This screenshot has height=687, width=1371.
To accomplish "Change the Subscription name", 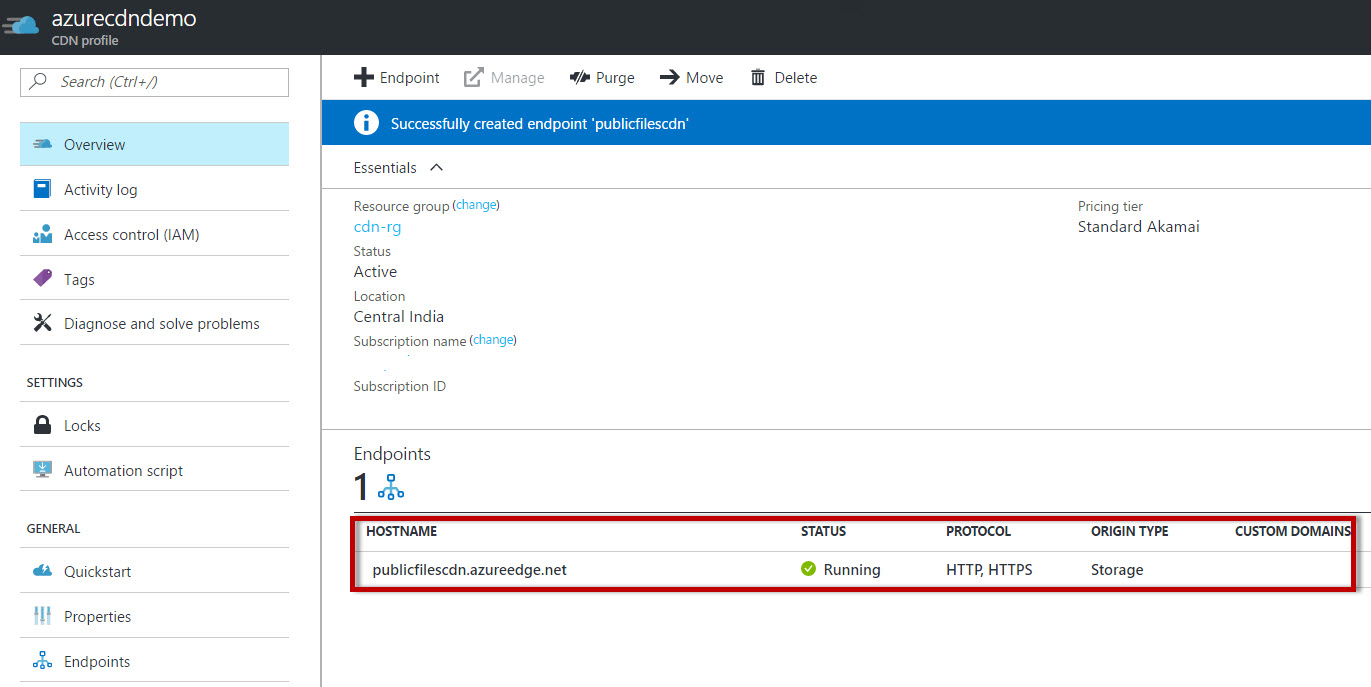I will (x=493, y=340).
